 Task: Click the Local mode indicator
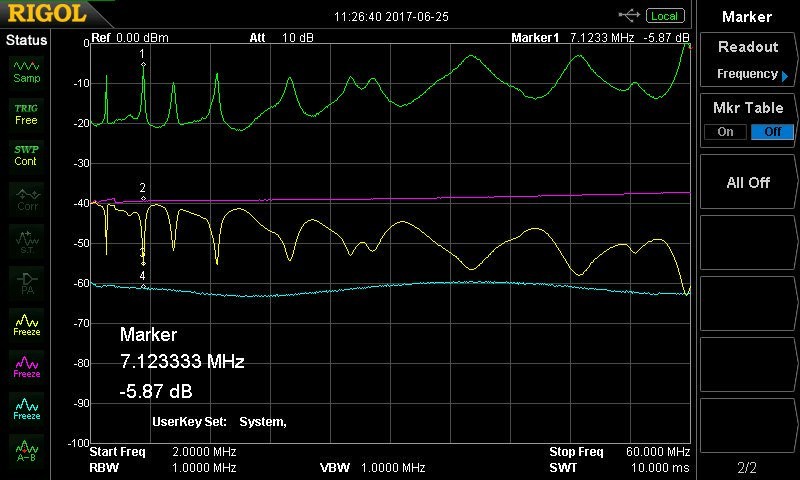[x=664, y=16]
